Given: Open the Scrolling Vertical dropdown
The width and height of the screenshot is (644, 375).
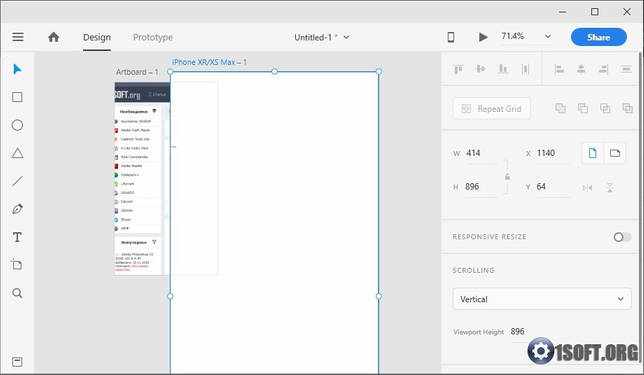Looking at the screenshot, I should (542, 299).
